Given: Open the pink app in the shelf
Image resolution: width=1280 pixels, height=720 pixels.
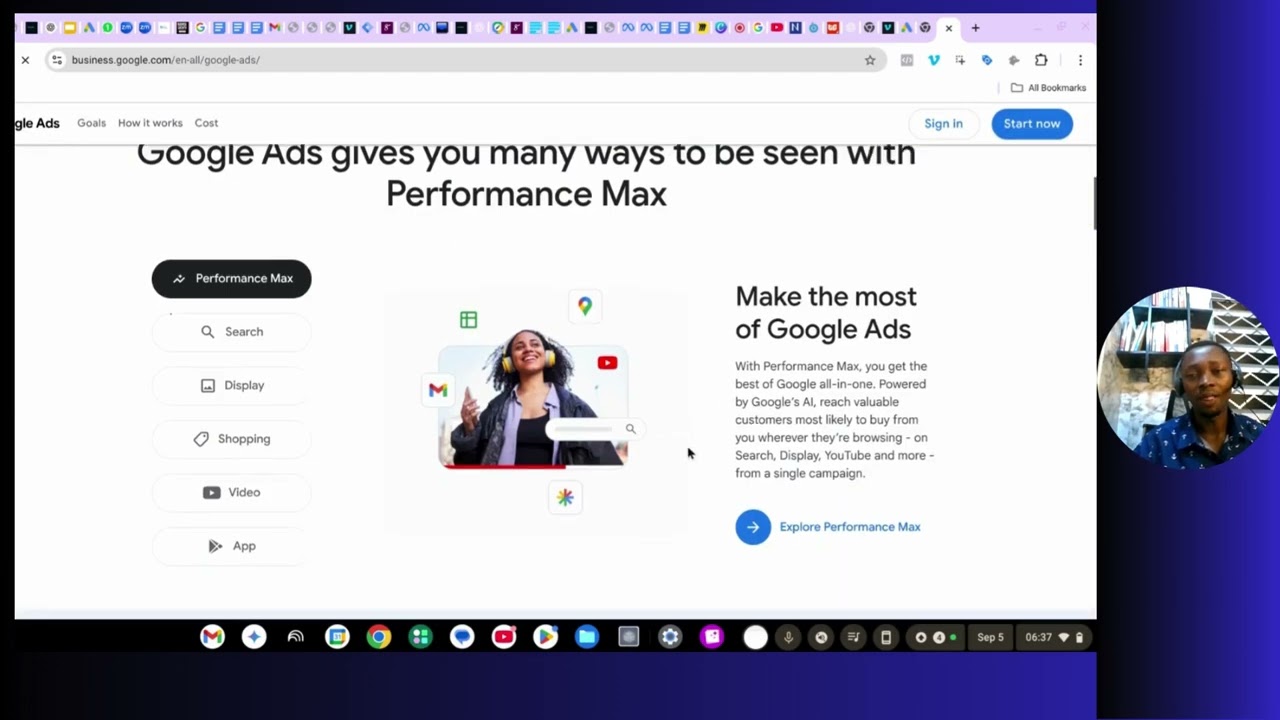Looking at the screenshot, I should (x=712, y=637).
